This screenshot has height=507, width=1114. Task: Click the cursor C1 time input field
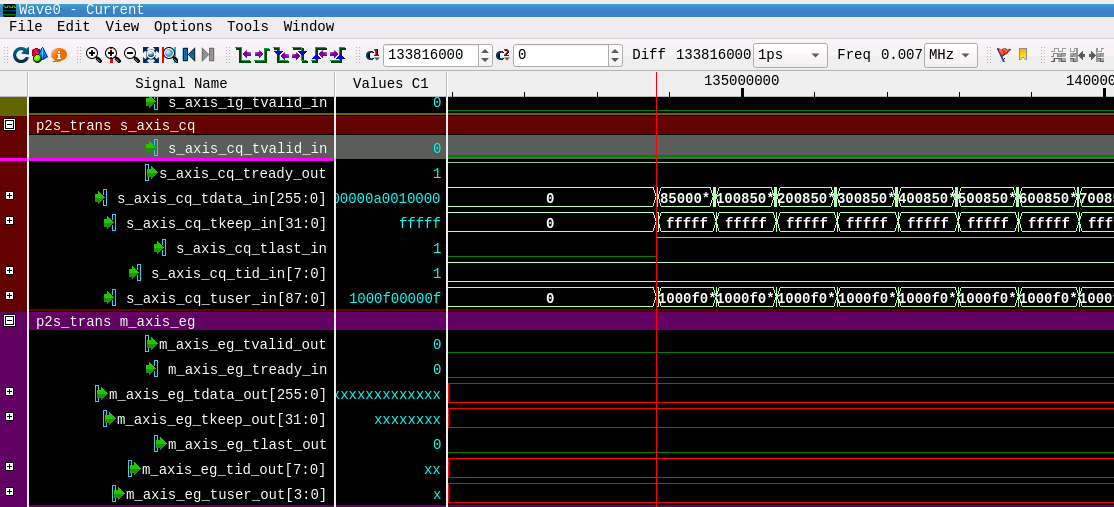[x=430, y=55]
